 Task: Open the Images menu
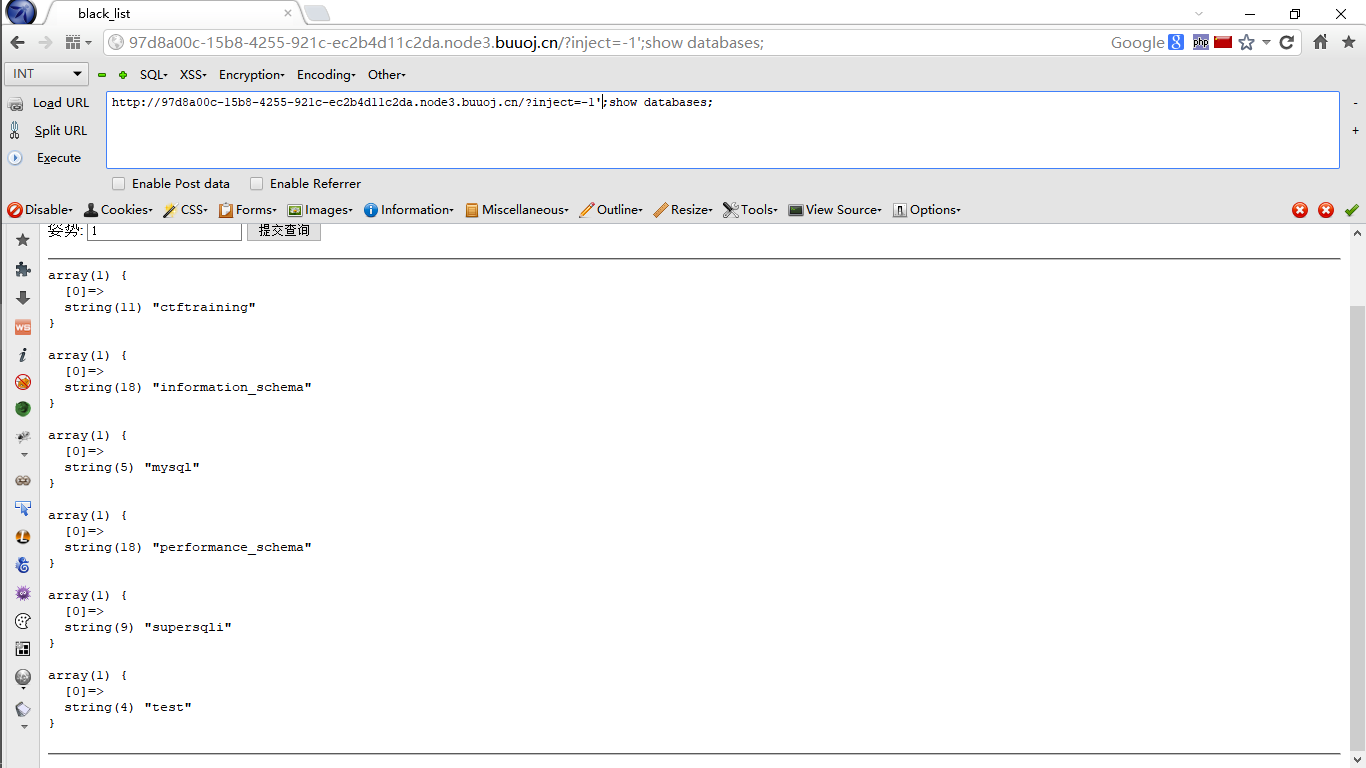click(x=320, y=210)
